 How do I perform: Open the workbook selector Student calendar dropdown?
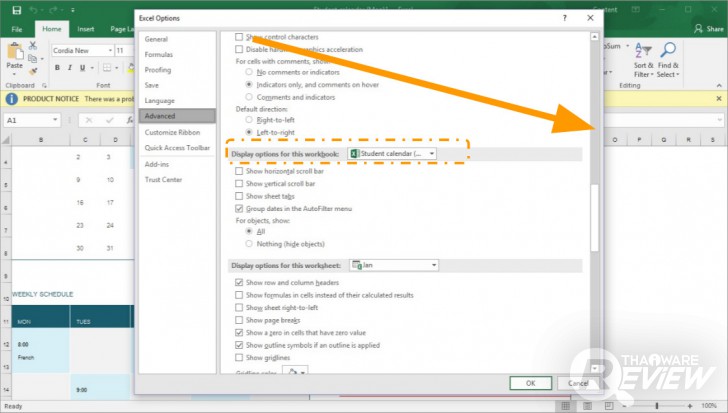(392, 154)
